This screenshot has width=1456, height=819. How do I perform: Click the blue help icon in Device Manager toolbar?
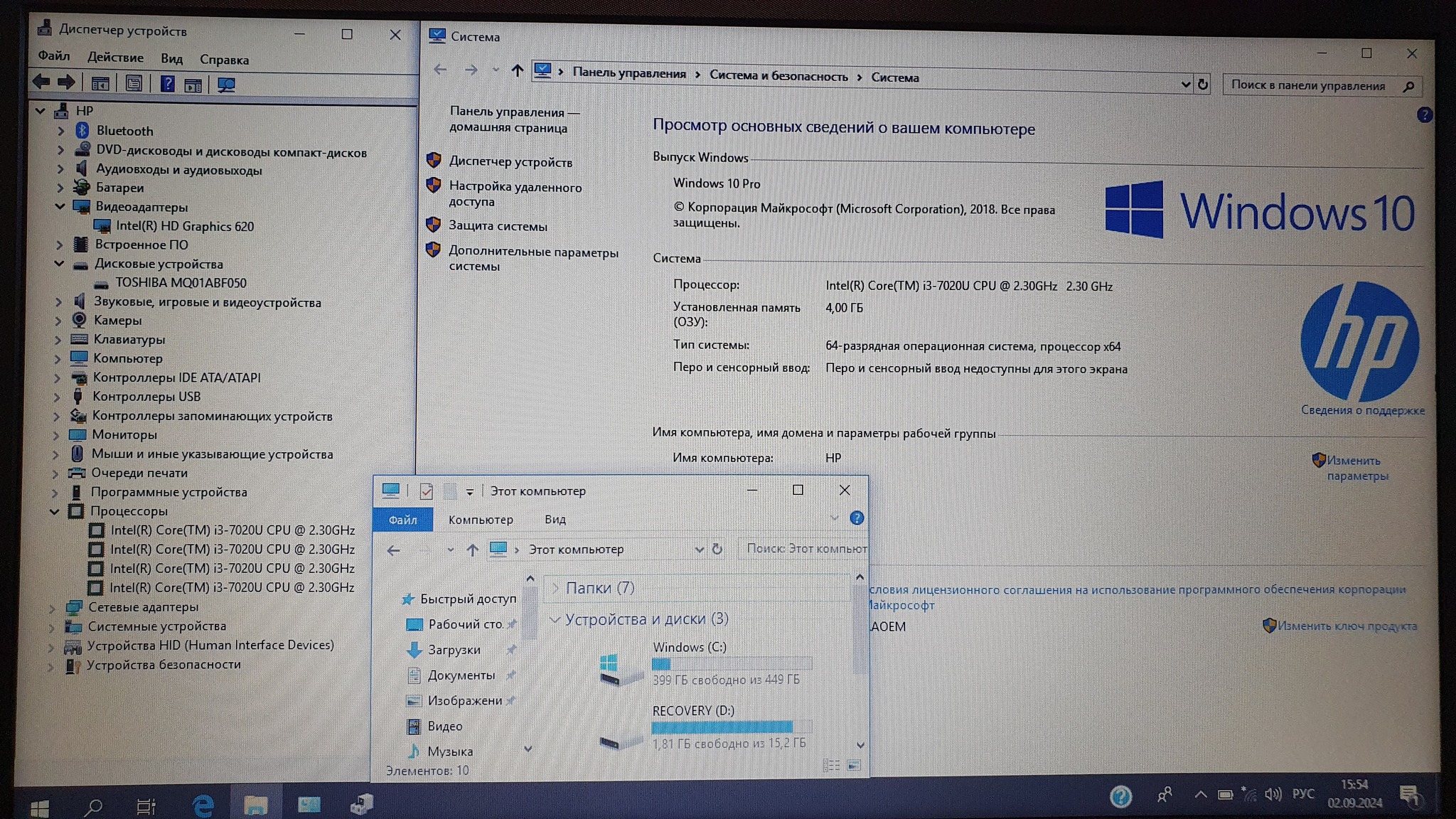point(167,84)
